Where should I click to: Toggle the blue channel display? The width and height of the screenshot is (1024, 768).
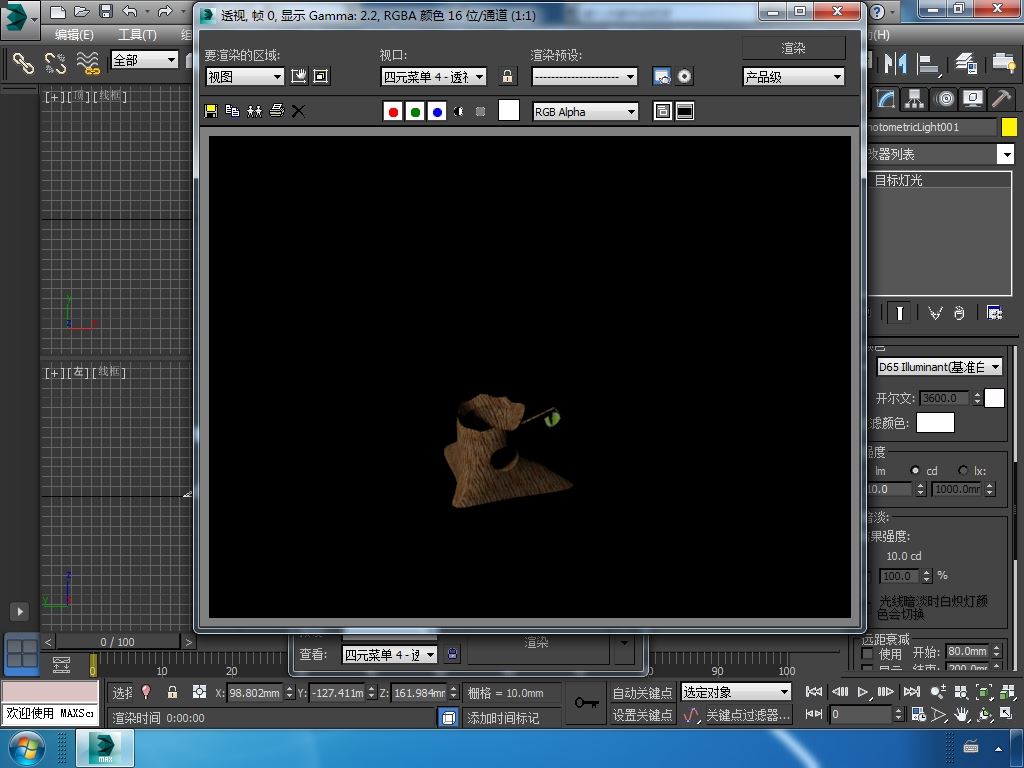437,111
